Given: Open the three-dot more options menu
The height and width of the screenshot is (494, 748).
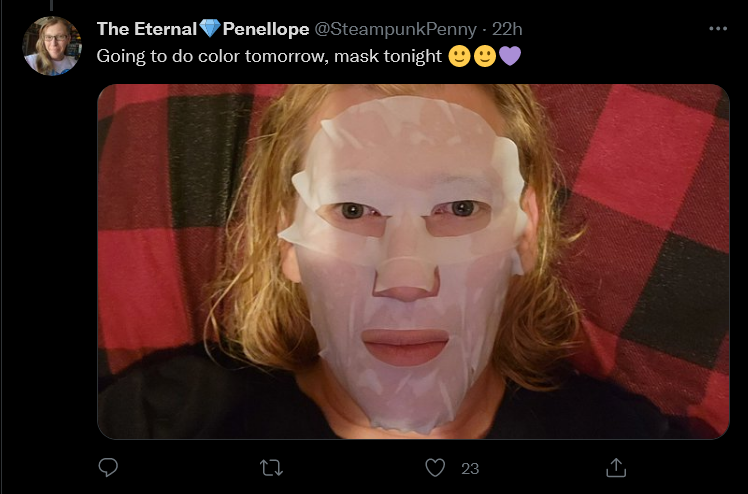Looking at the screenshot, I should (718, 29).
